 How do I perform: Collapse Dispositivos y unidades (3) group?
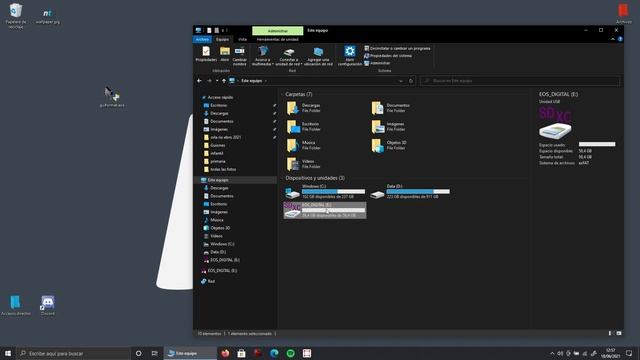click(x=282, y=178)
